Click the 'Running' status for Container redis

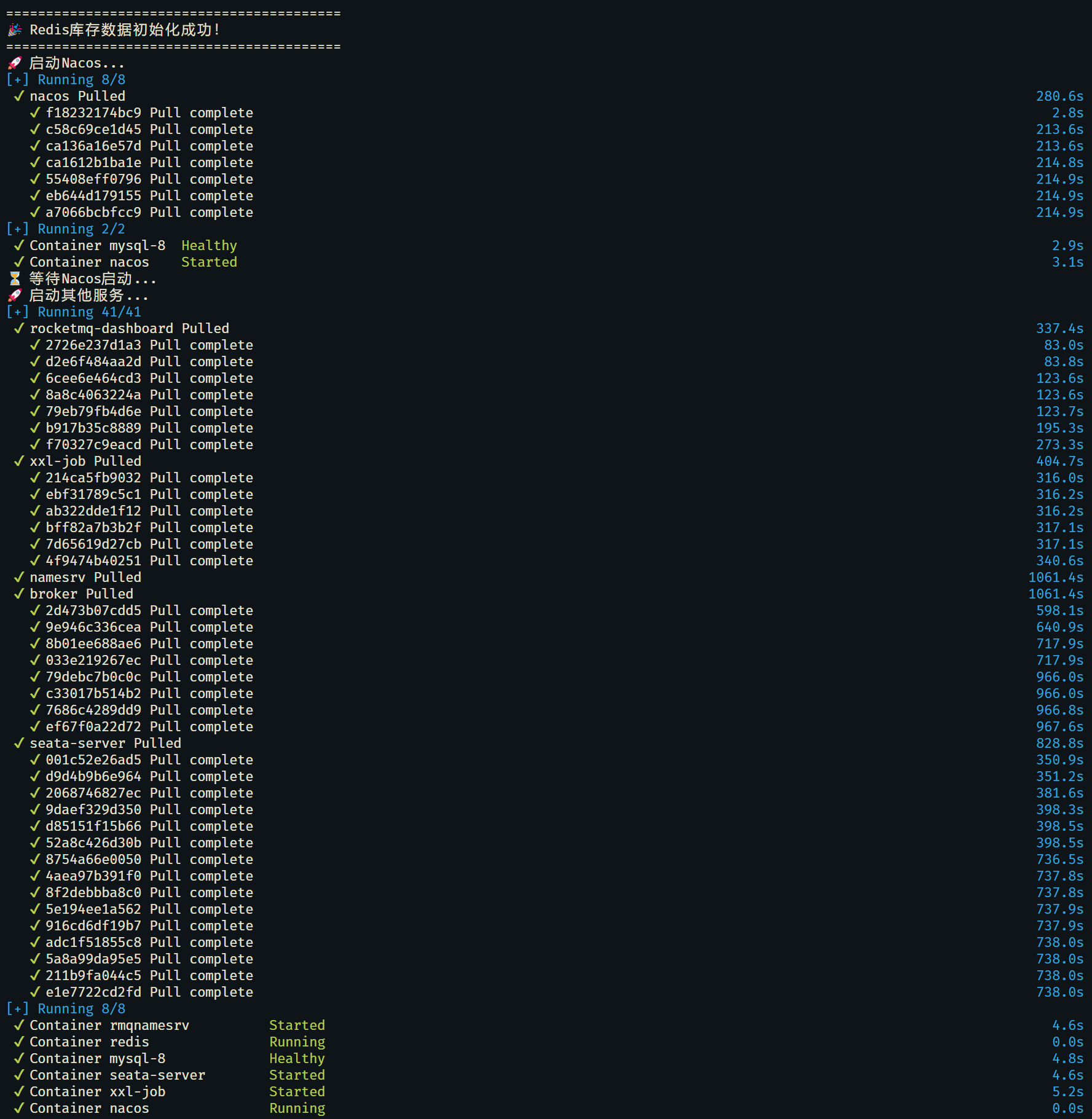point(297,1042)
